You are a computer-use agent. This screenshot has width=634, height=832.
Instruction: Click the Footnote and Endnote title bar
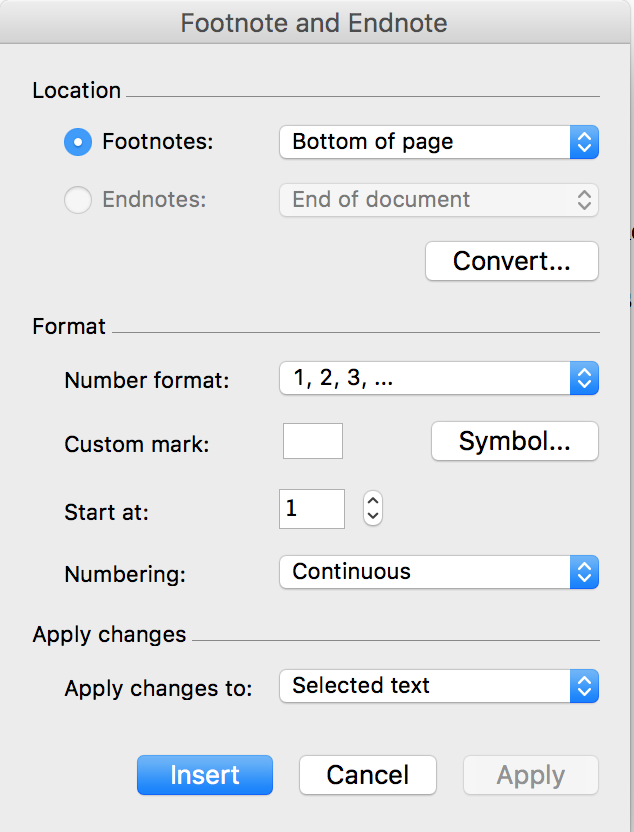[314, 23]
